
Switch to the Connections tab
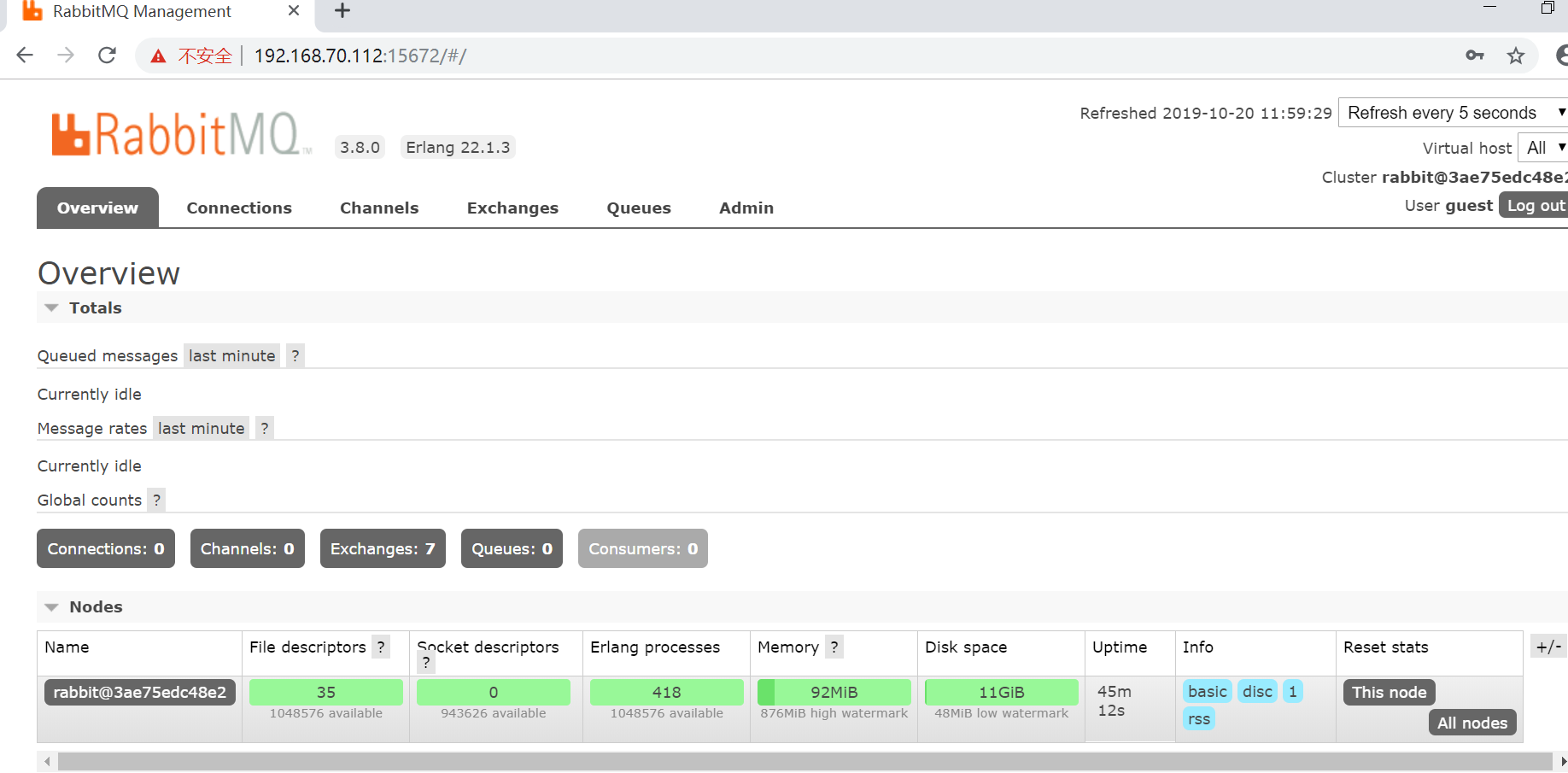[239, 208]
